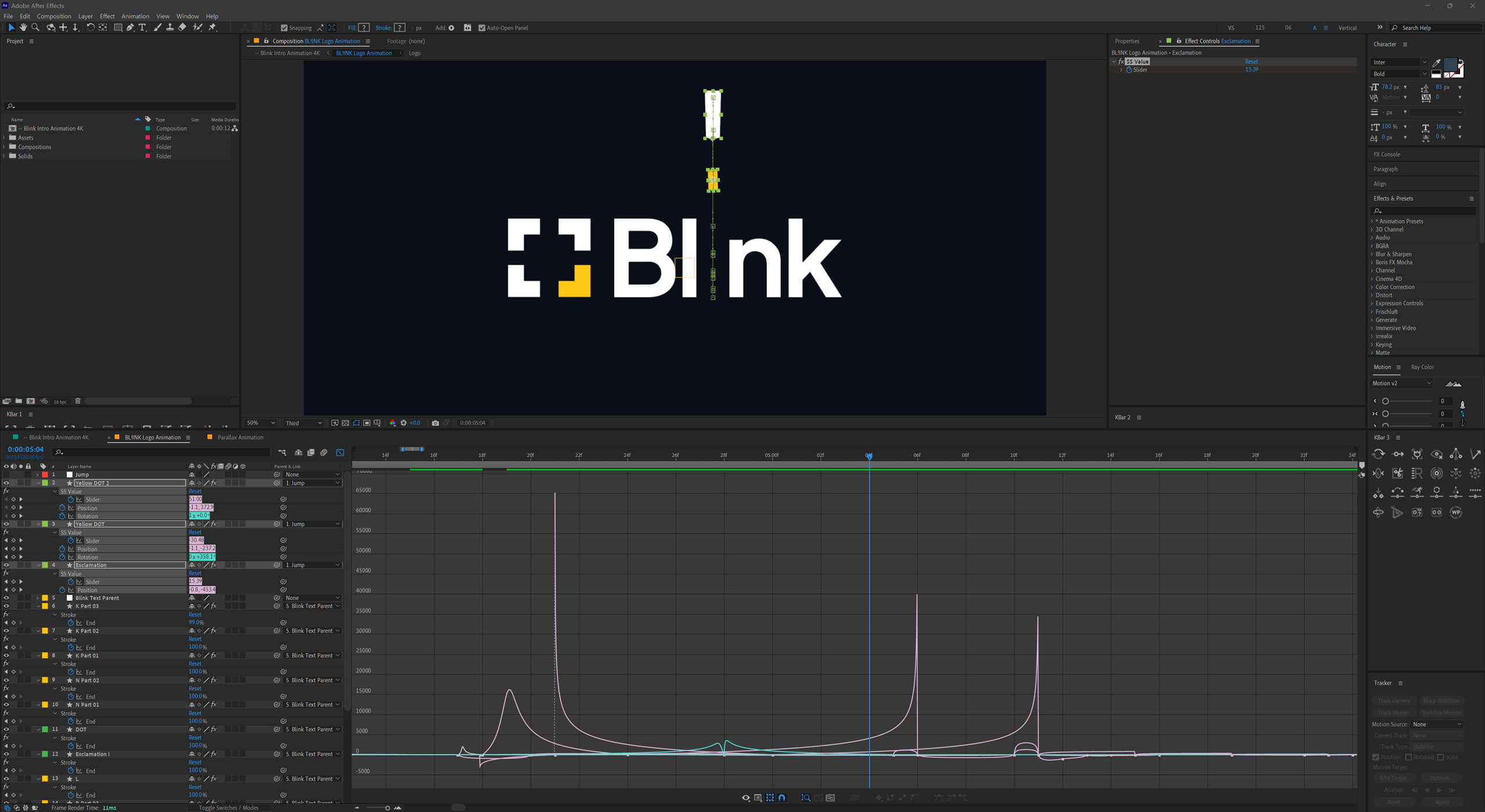
Task: Select the Pen tool
Action: point(130,27)
